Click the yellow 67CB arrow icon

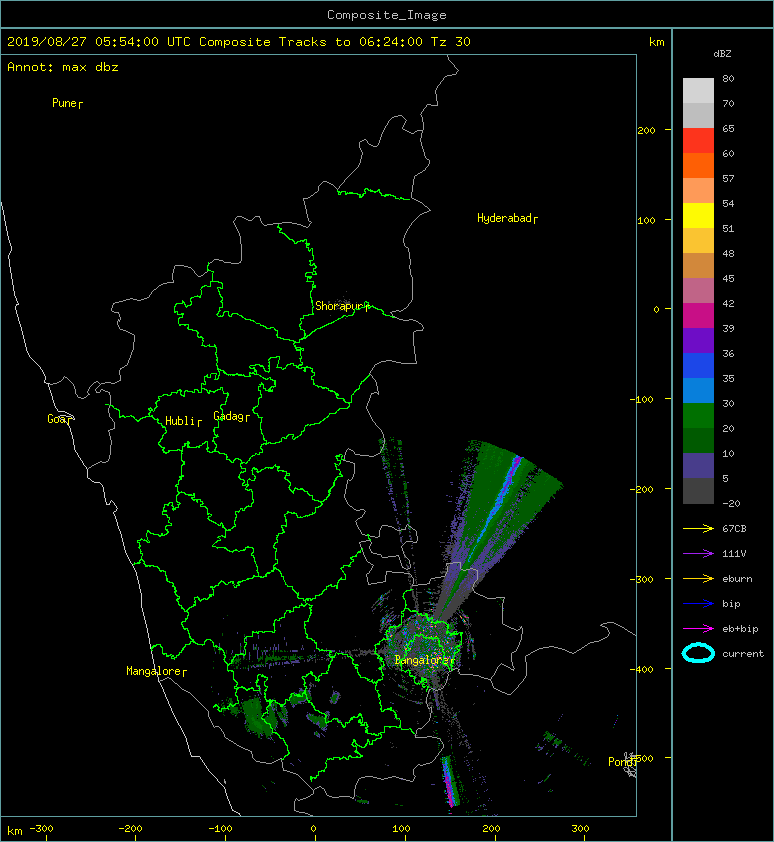coord(698,528)
